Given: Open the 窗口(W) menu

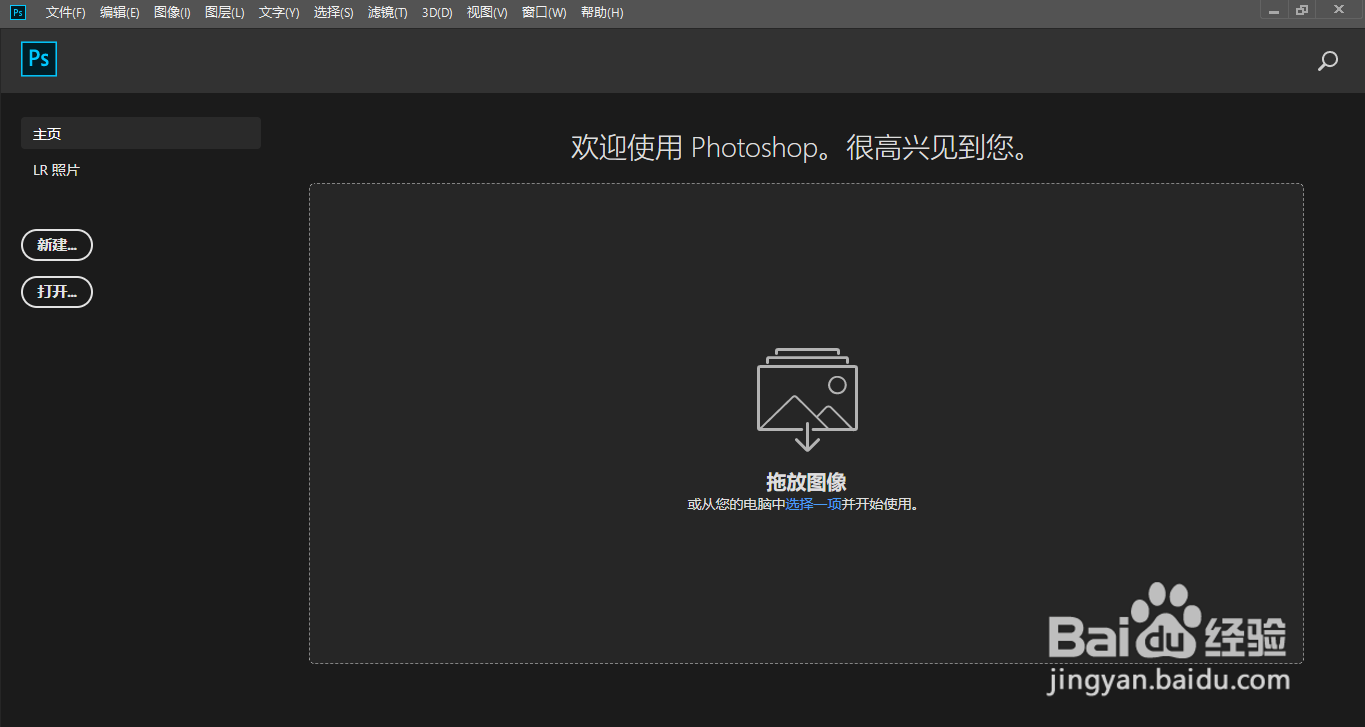Looking at the screenshot, I should coord(543,12).
